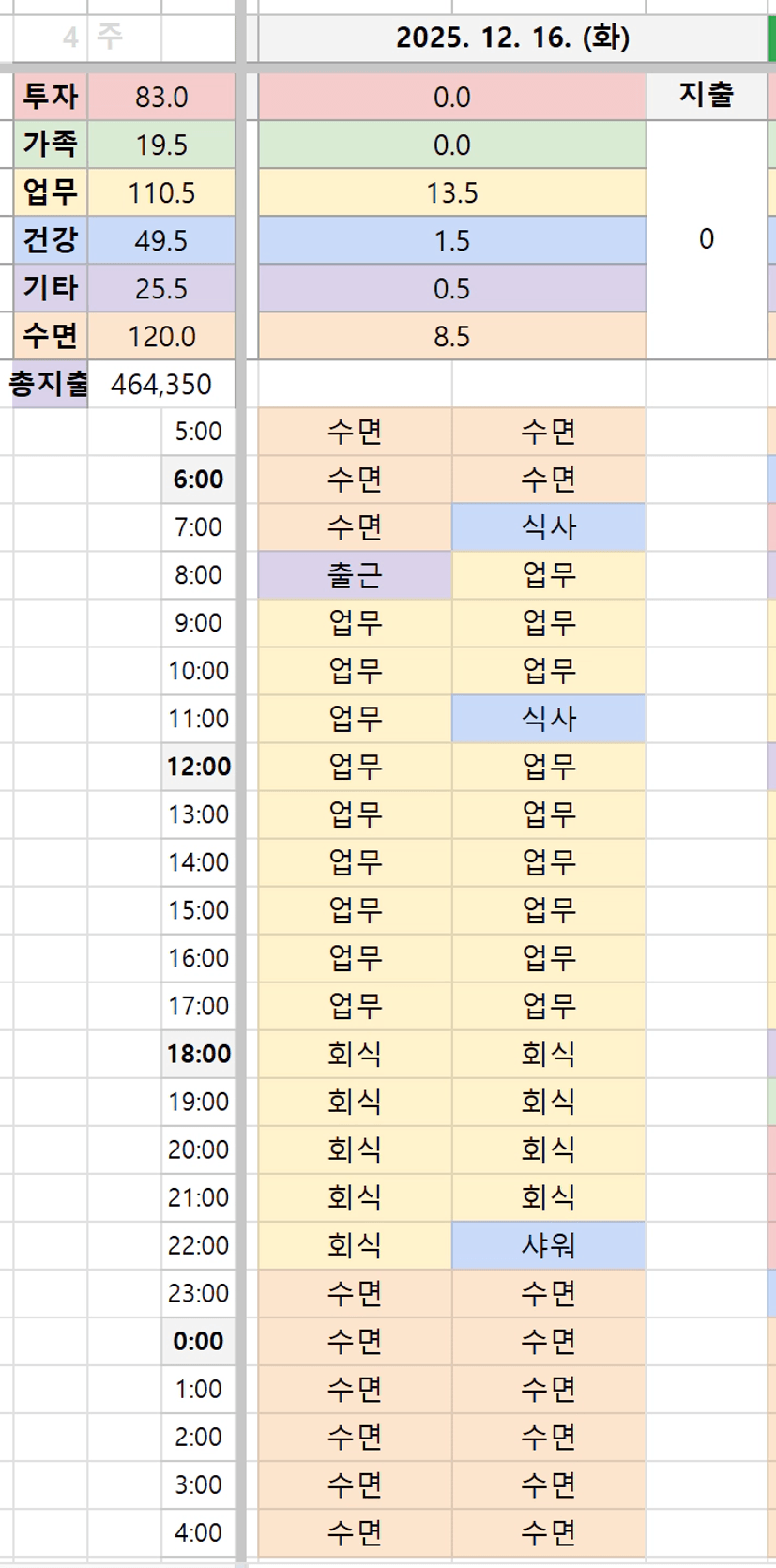Select the 기타 weekly total 25.5
This screenshot has height=1568, width=776.
coord(161,289)
